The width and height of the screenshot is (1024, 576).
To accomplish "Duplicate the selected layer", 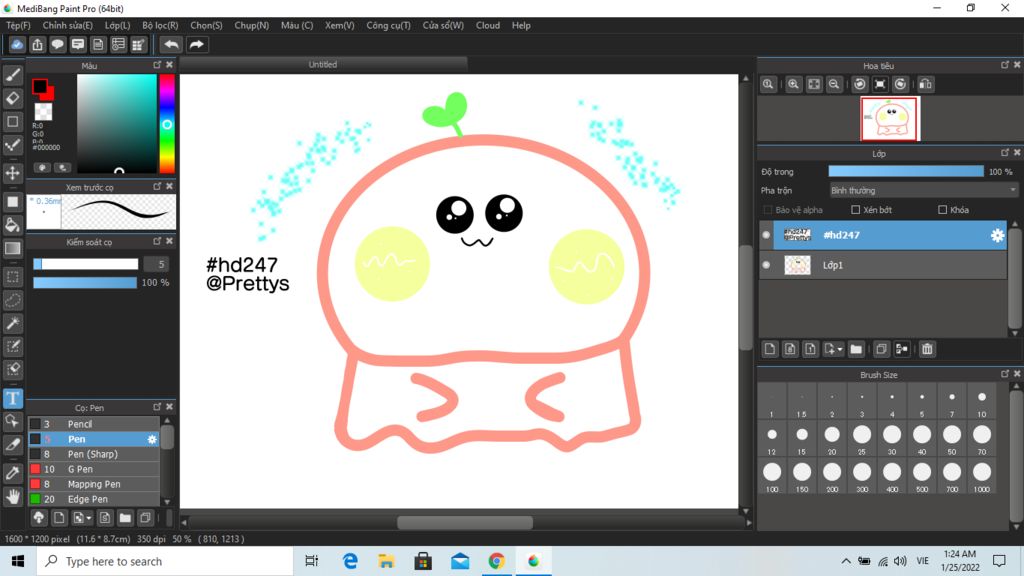I will [881, 349].
